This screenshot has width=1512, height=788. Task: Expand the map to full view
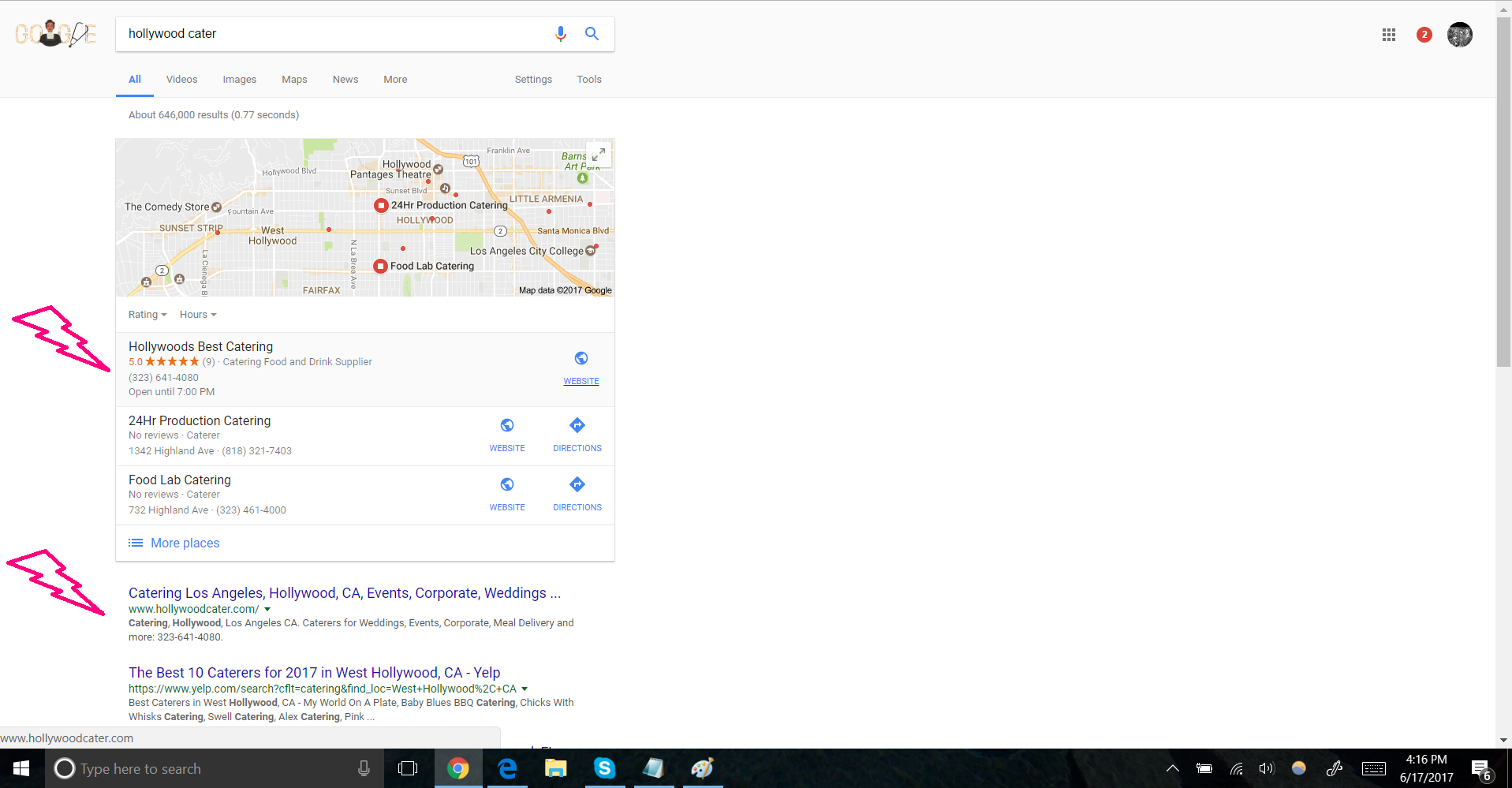[599, 155]
